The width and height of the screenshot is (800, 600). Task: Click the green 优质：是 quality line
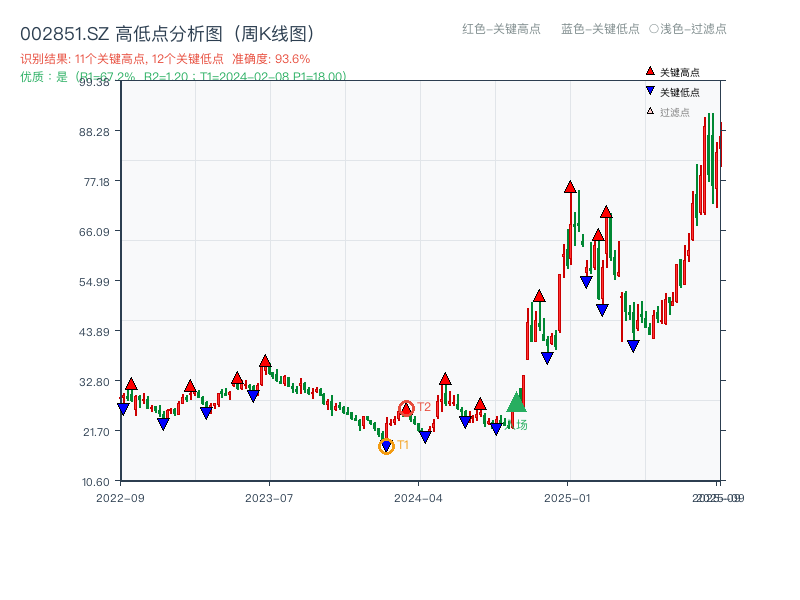[x=183, y=77]
